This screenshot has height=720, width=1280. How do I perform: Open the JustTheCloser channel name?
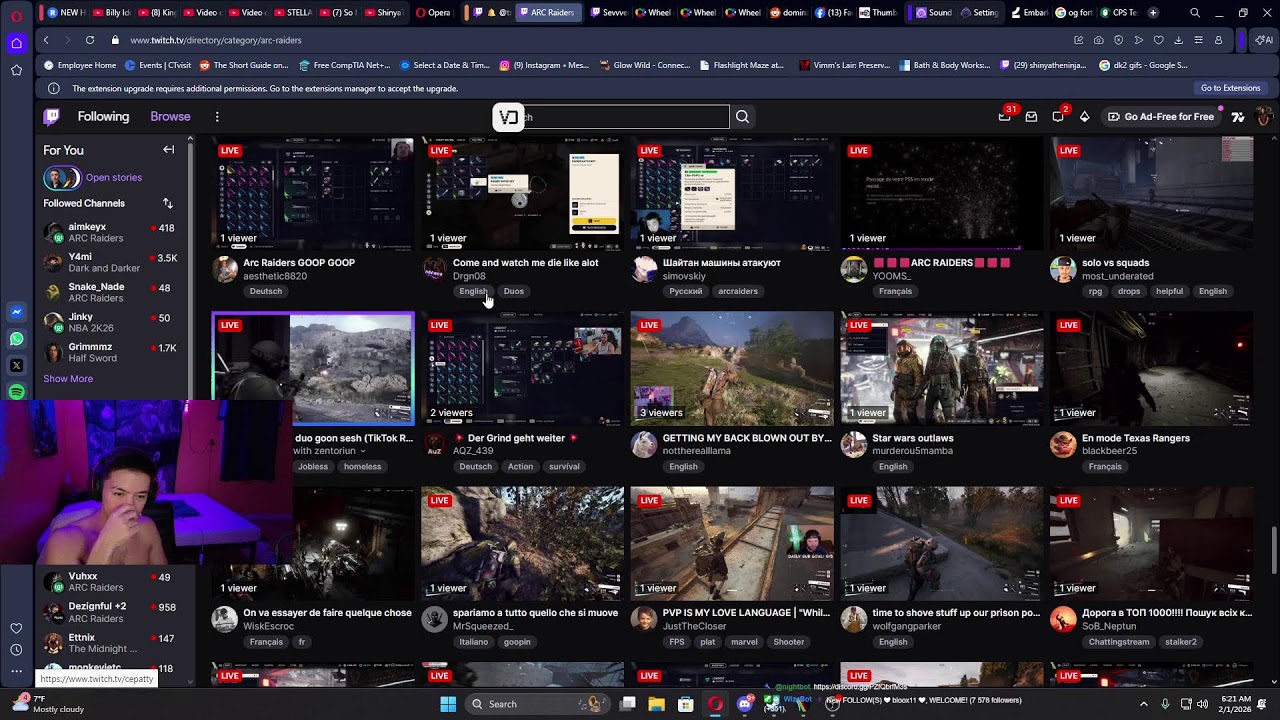695,626
